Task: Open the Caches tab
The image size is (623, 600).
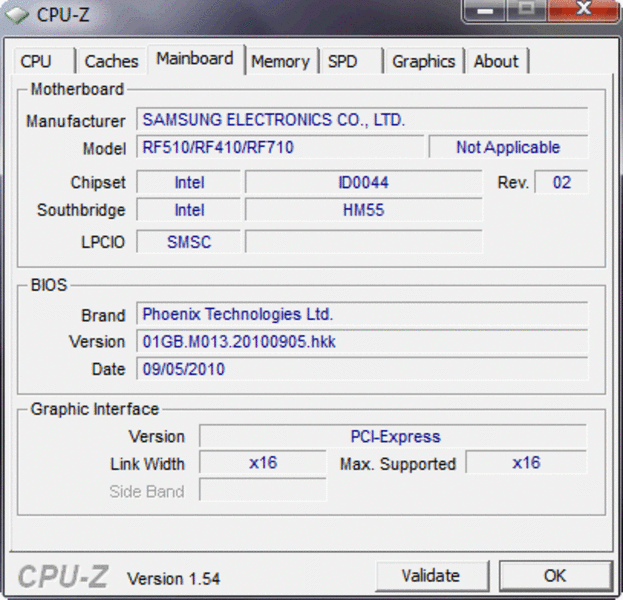Action: 112,61
